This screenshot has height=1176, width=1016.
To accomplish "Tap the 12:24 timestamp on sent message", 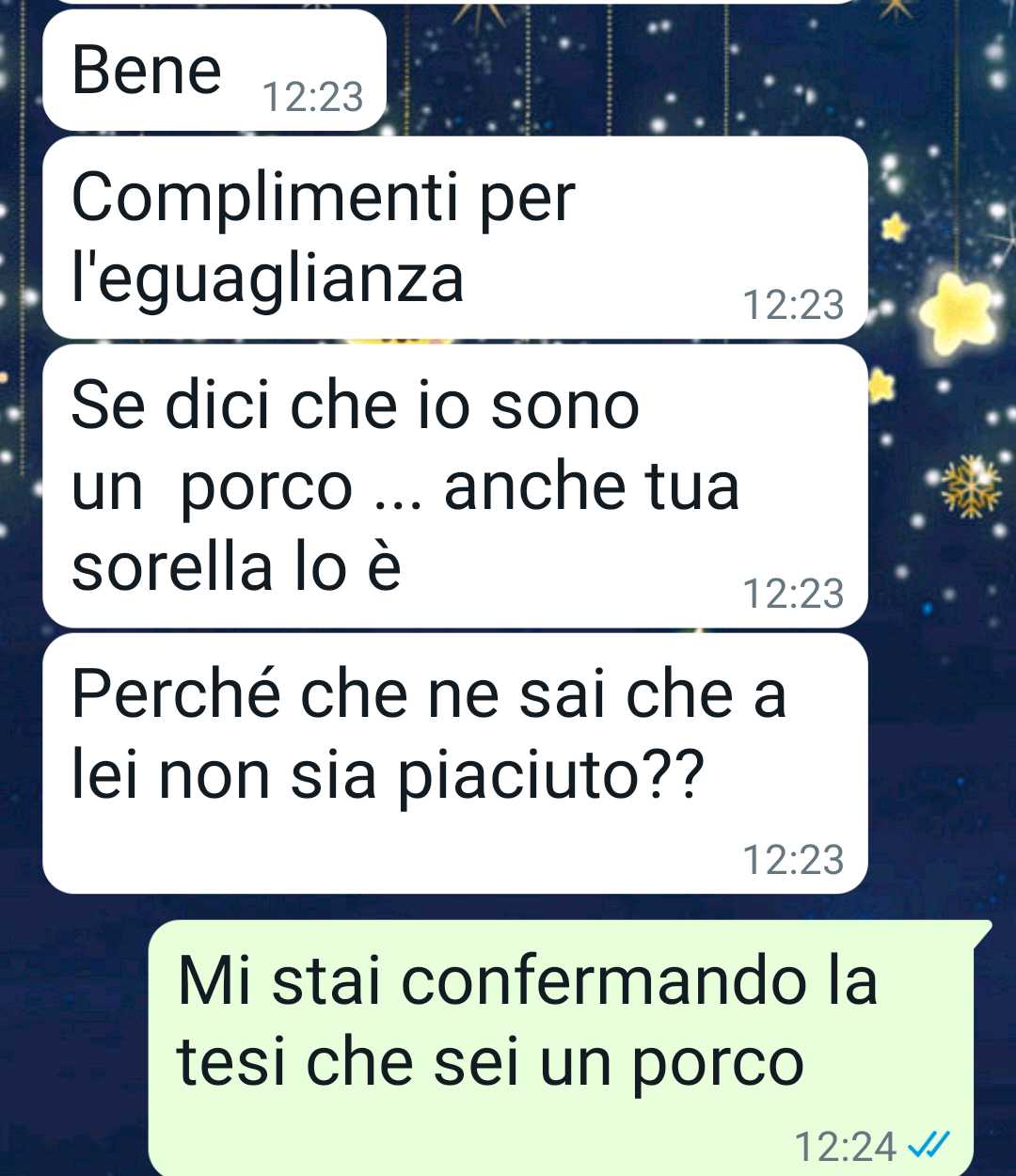I will coord(846,1146).
